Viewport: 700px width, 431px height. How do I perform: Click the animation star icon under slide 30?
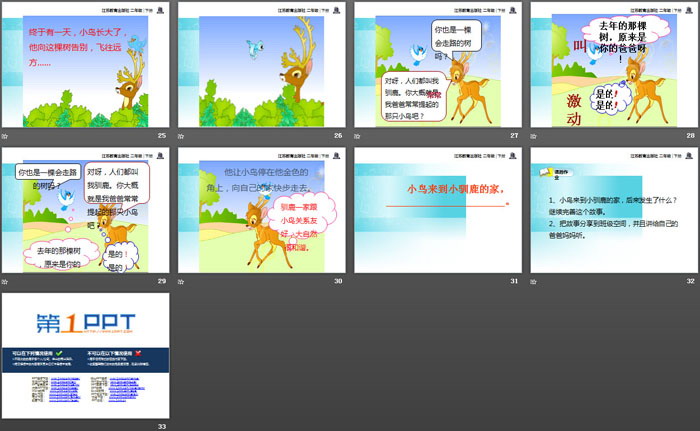click(181, 281)
